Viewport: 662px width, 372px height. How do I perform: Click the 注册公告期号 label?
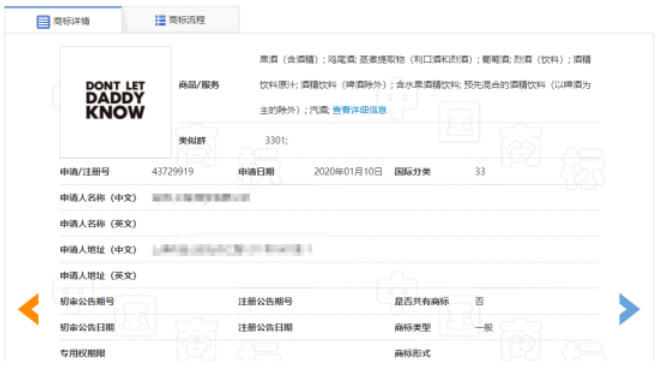click(x=265, y=301)
